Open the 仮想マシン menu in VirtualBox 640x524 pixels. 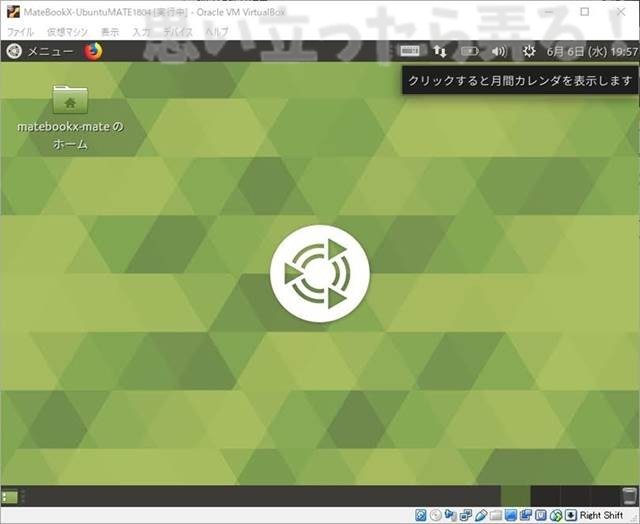point(67,32)
